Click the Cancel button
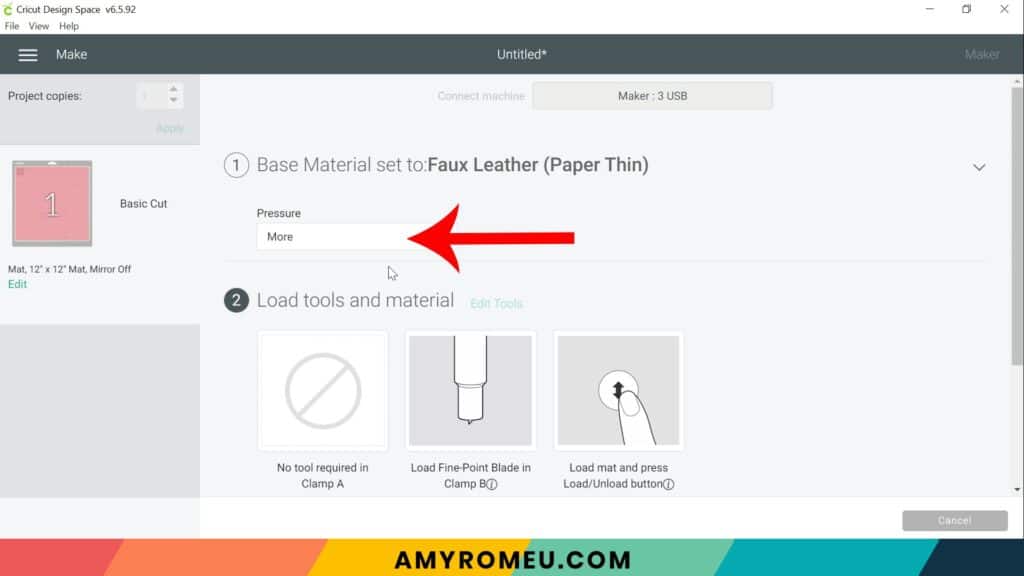 (x=954, y=520)
